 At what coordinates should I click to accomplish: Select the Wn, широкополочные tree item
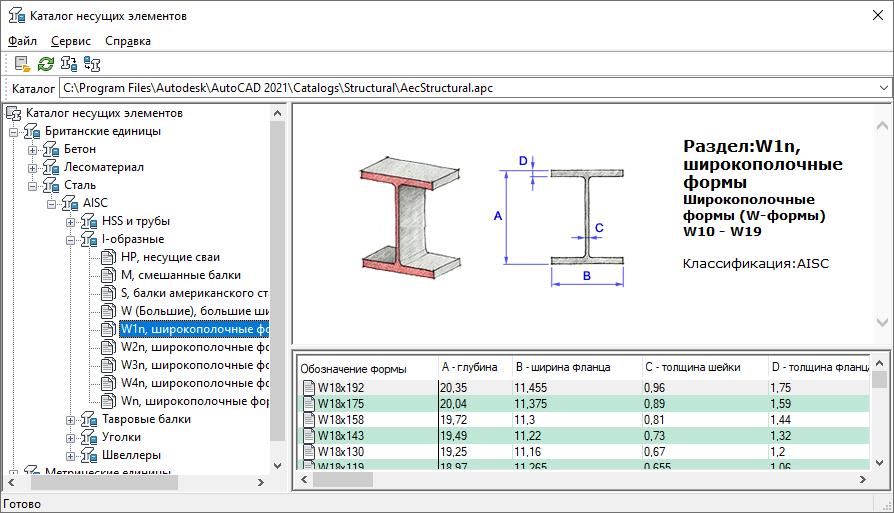(194, 401)
